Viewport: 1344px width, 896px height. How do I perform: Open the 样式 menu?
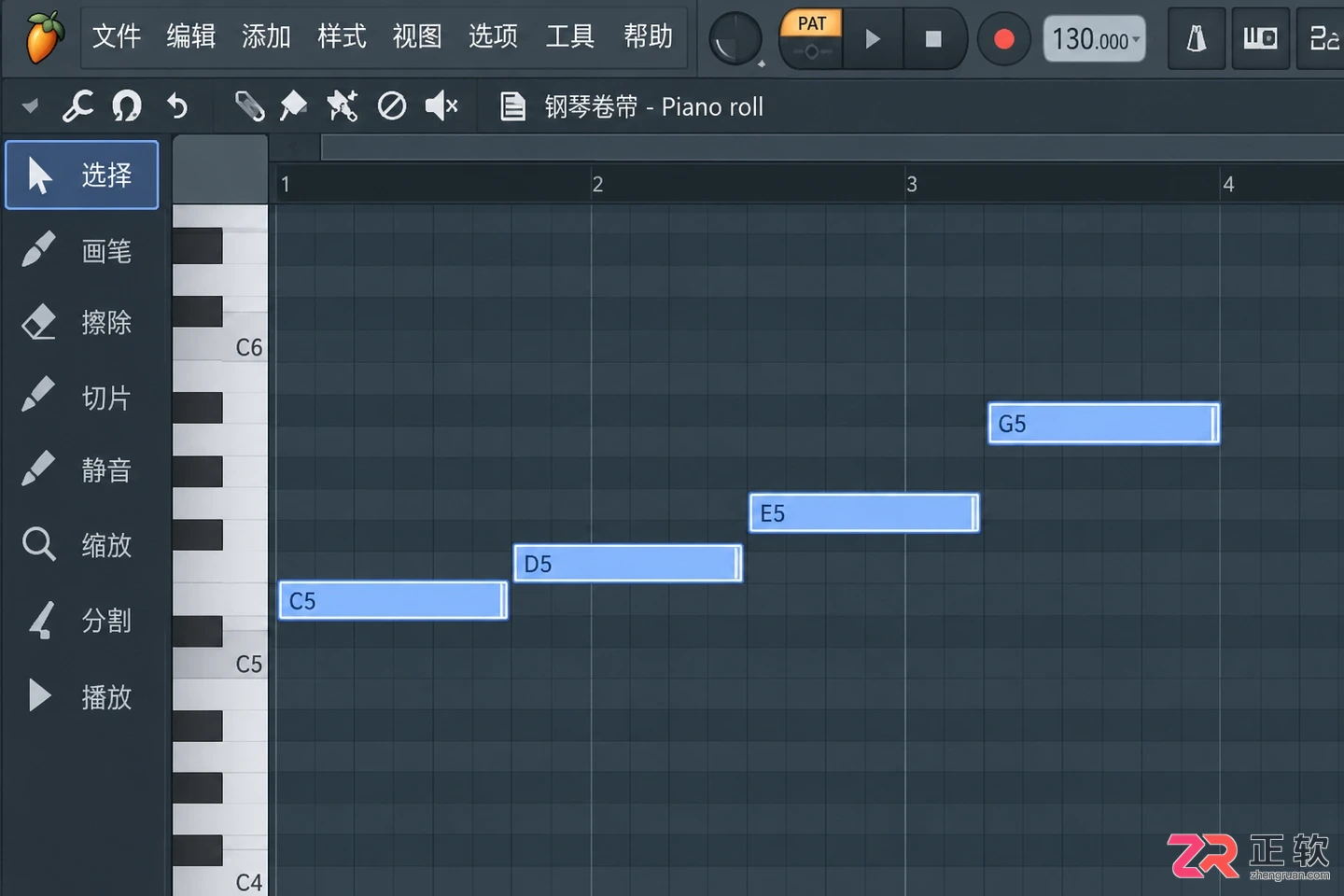(x=342, y=36)
